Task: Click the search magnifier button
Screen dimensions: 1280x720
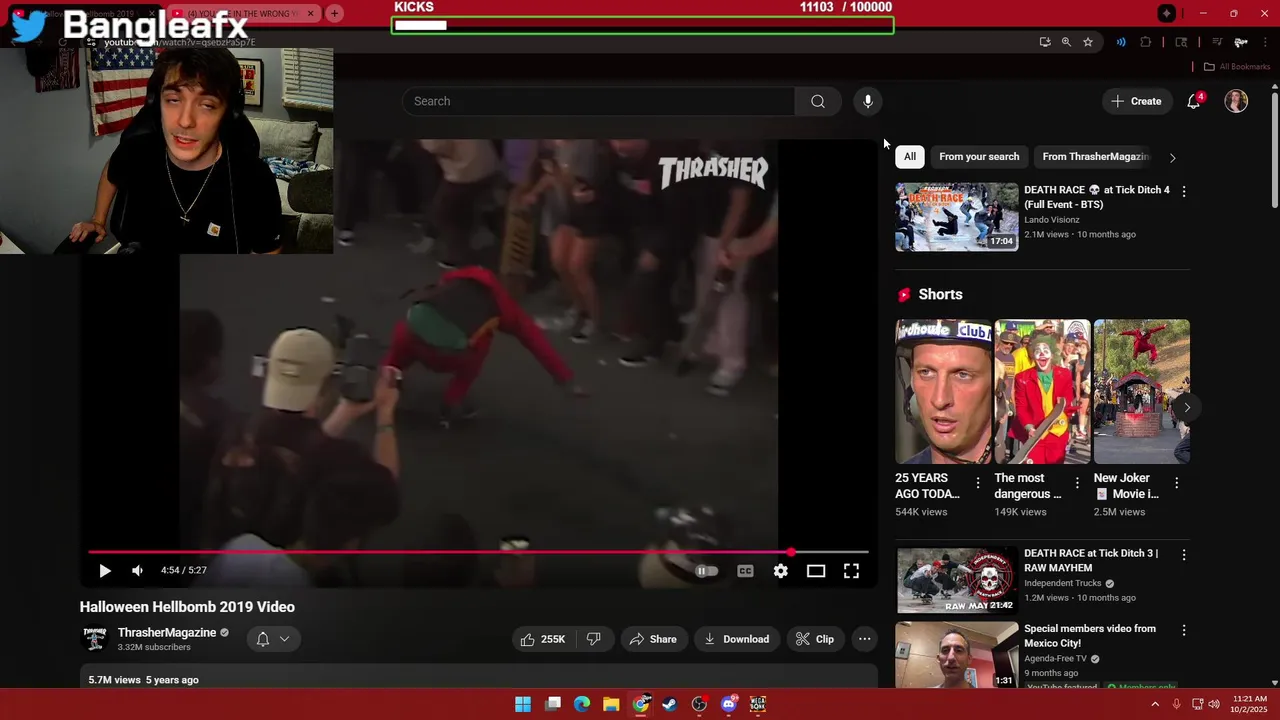Action: tap(818, 101)
